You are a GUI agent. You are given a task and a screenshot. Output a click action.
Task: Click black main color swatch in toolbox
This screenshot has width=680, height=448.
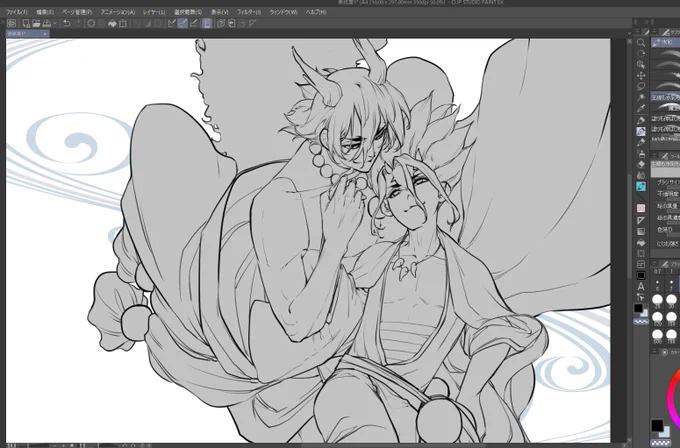pos(638,308)
